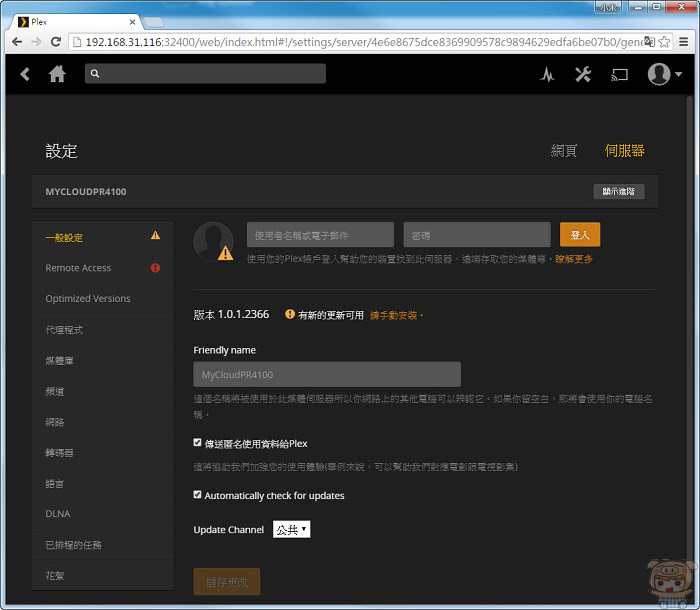Open 網路 settings section
This screenshot has height=610, width=700.
pyautogui.click(x=103, y=422)
